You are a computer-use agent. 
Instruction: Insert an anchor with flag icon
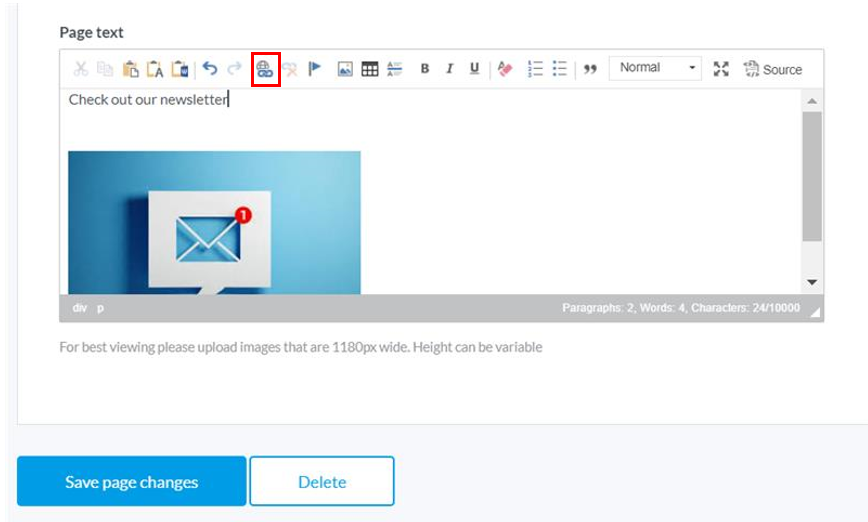[314, 69]
